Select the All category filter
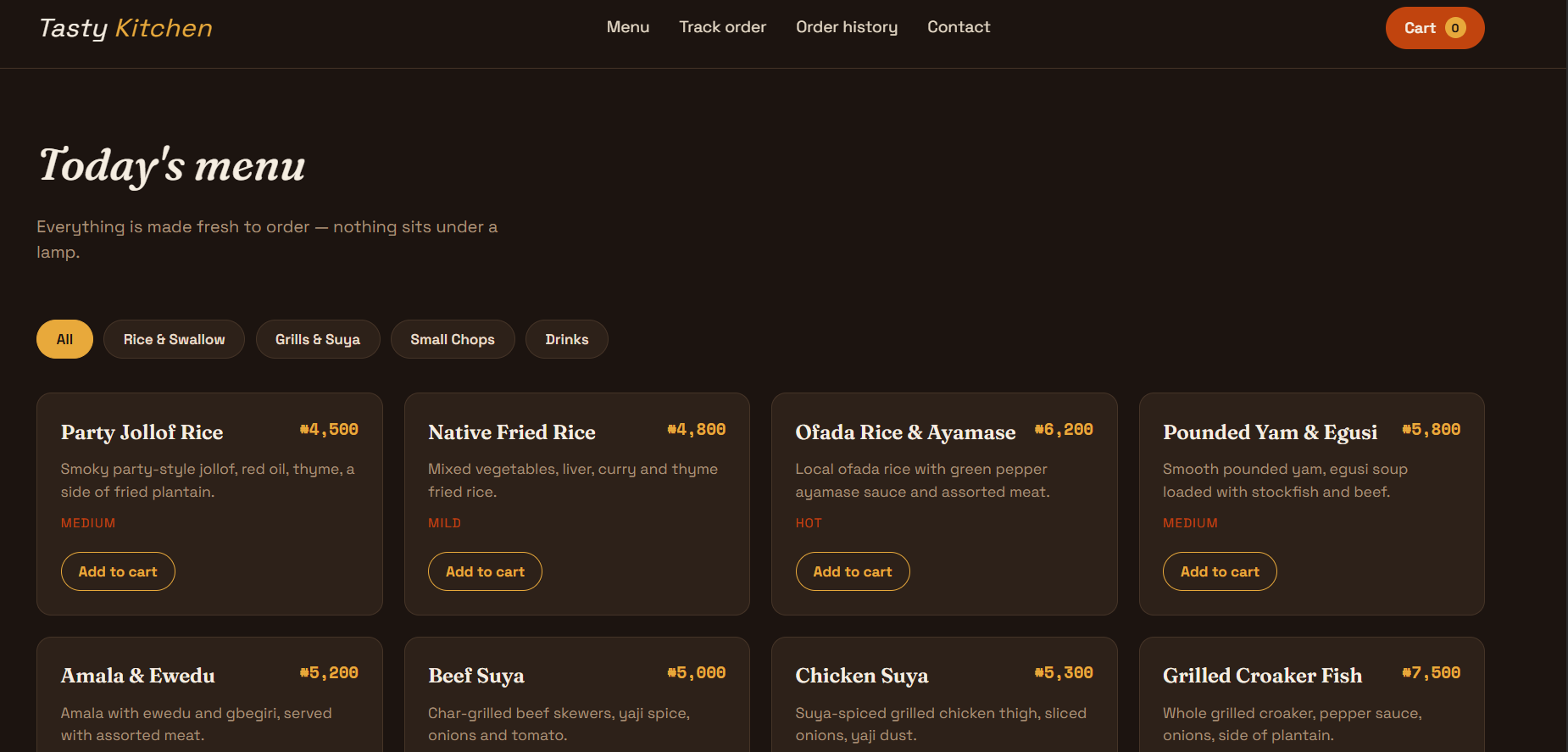 click(64, 339)
